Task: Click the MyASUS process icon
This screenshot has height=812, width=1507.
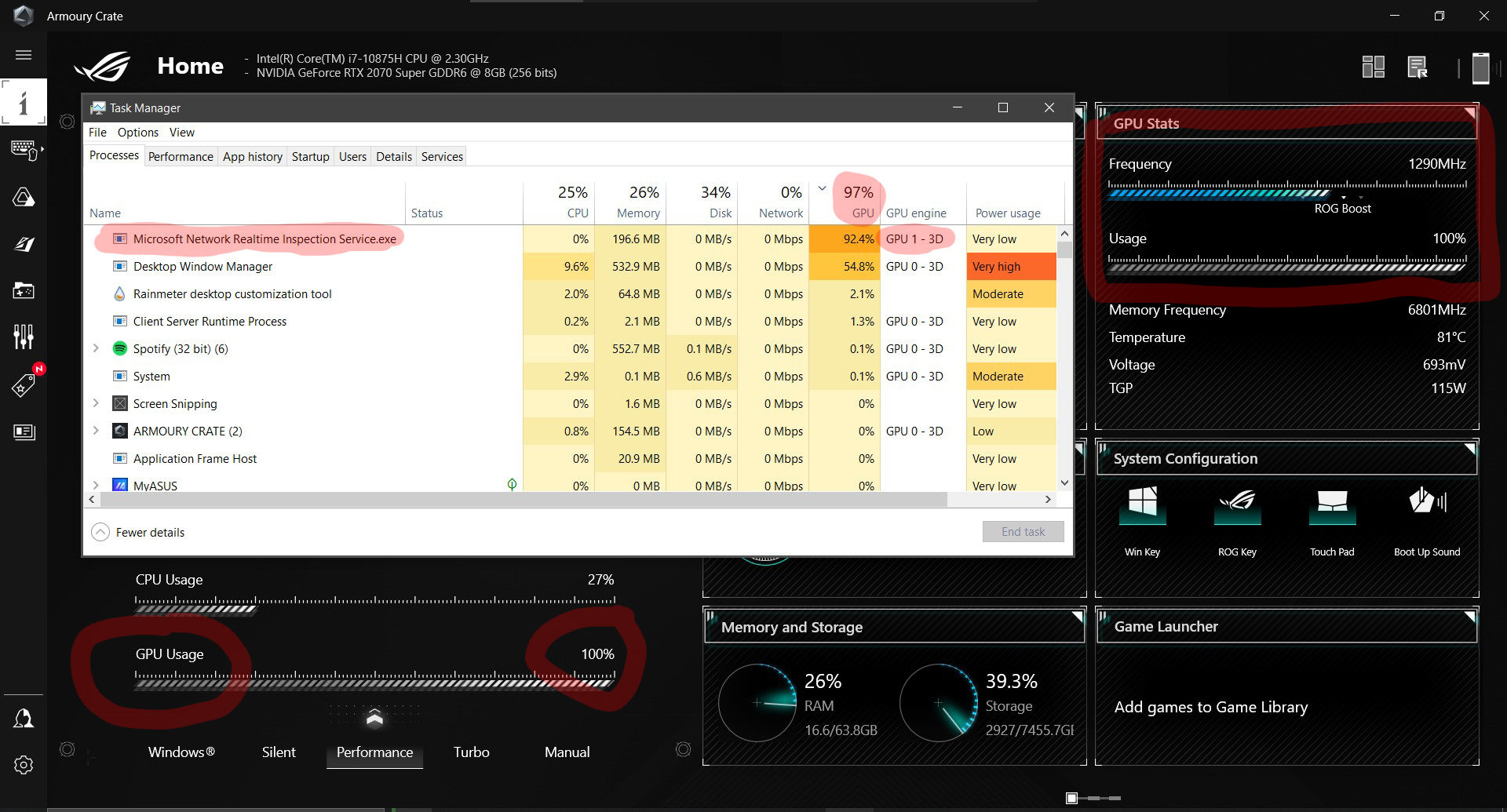Action: click(120, 486)
